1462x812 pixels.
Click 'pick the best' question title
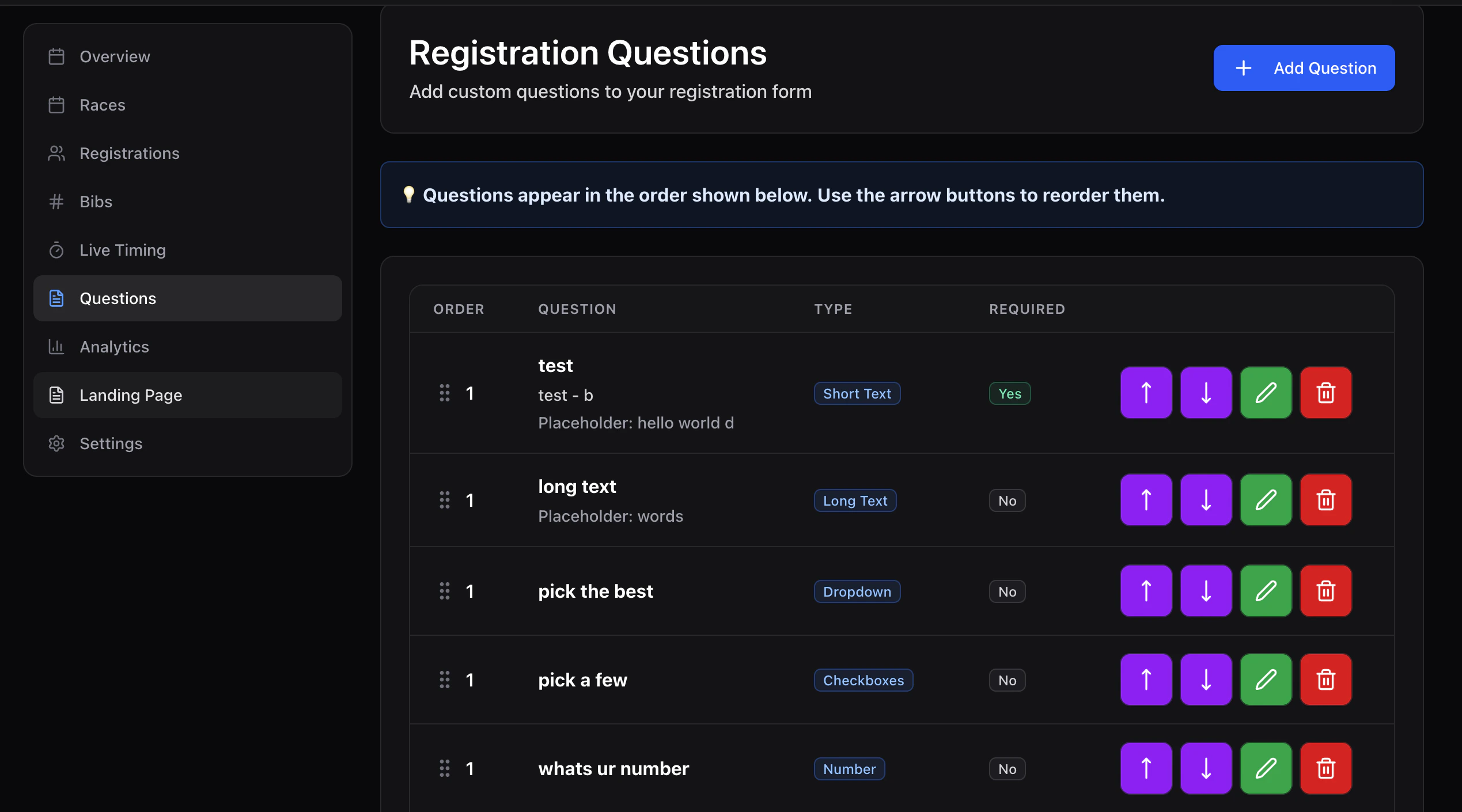[x=596, y=591]
